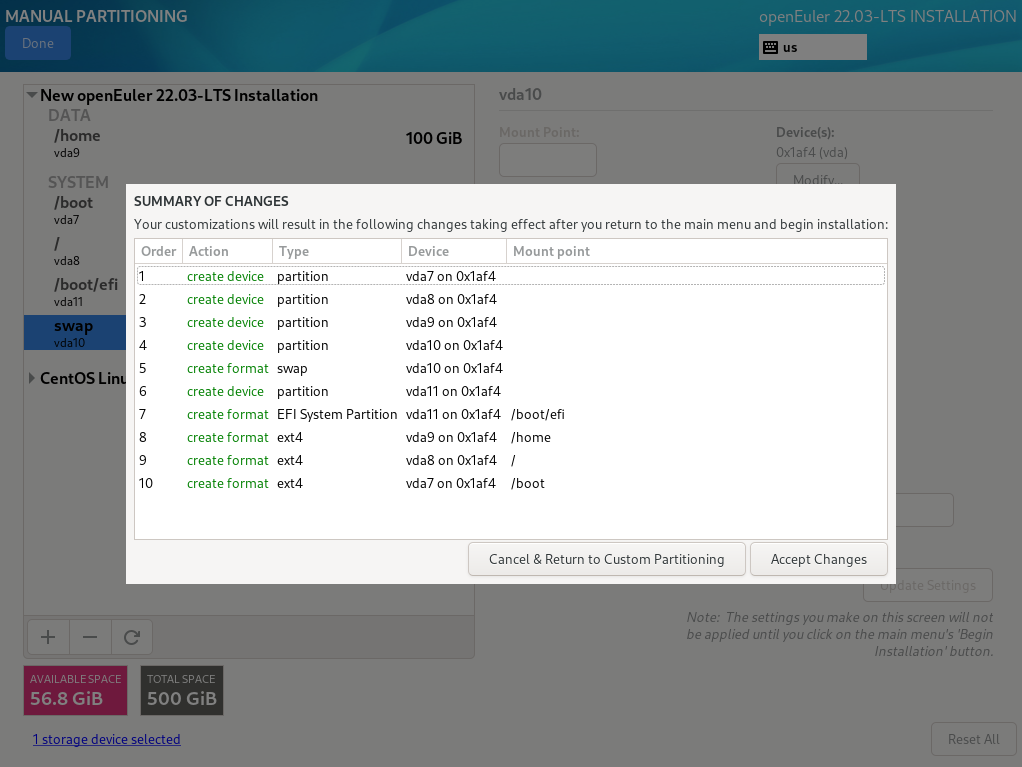Screen dimensions: 1022x767
Task: Click the 100 GiB size of /home
Action: 433,138
